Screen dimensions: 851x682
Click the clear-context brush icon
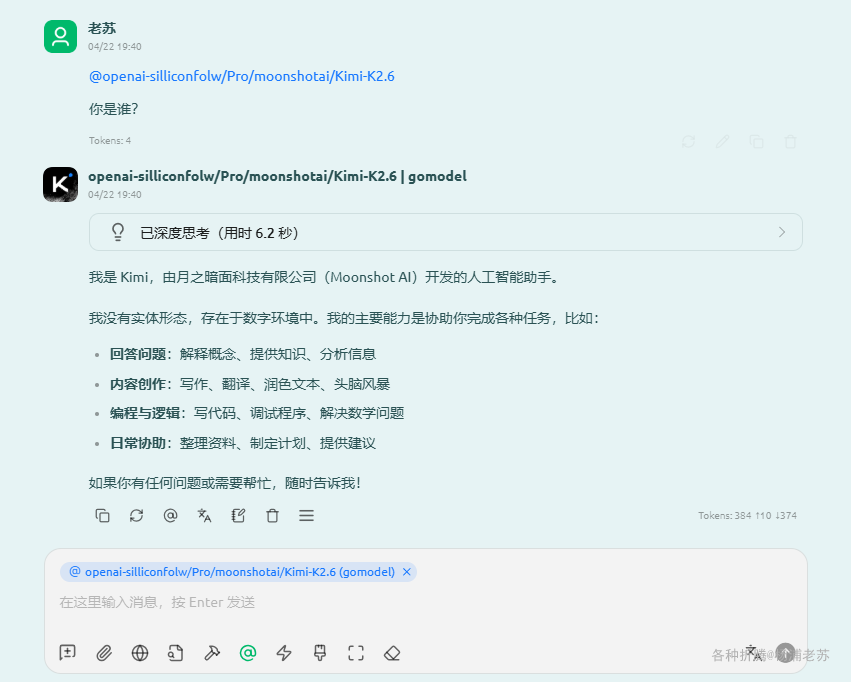tap(320, 653)
